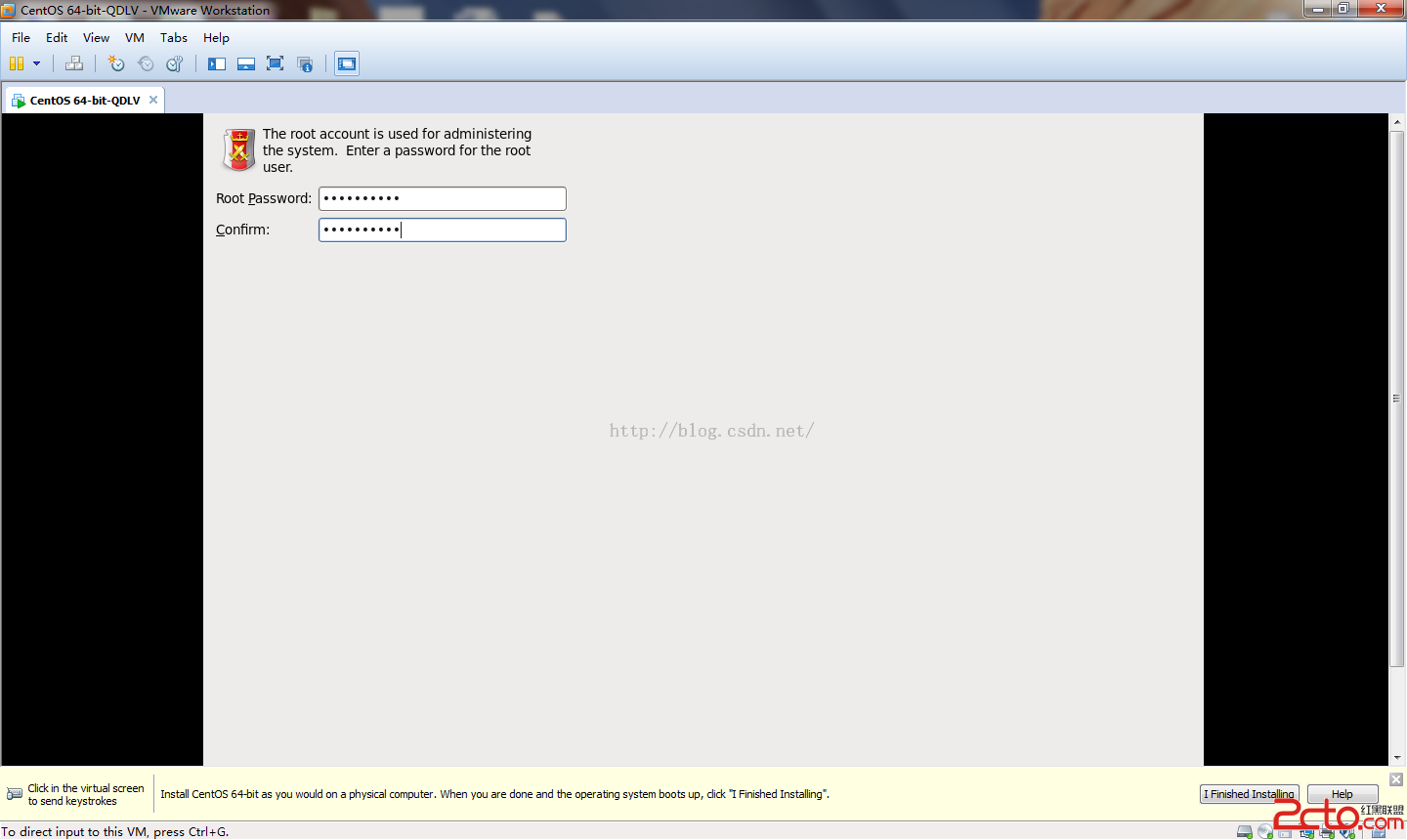Click 'The root account is used' description text

click(398, 150)
